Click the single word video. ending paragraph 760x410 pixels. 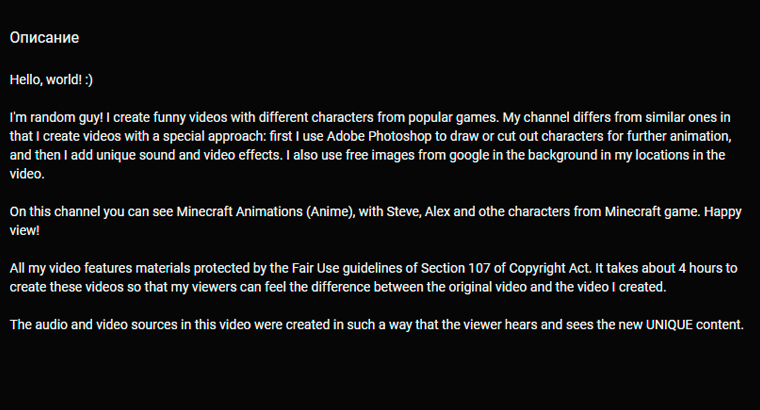[27, 174]
